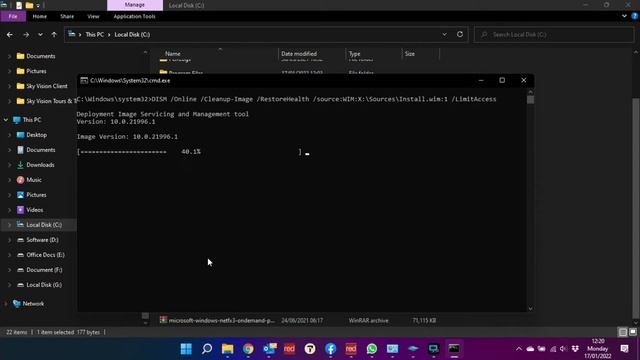Select the Manage contextual tab
The image size is (640, 360).
[x=135, y=5]
